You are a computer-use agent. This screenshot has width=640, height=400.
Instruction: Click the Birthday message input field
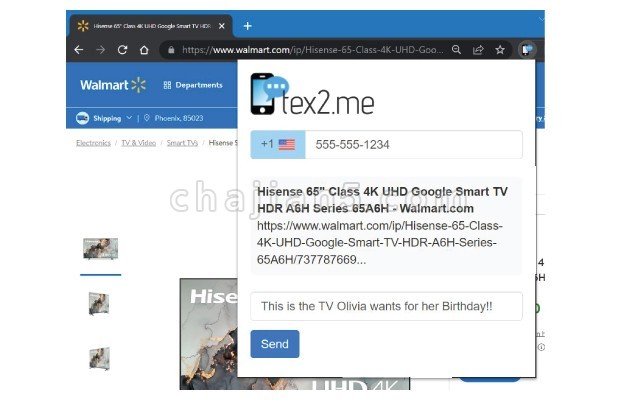tap(386, 306)
